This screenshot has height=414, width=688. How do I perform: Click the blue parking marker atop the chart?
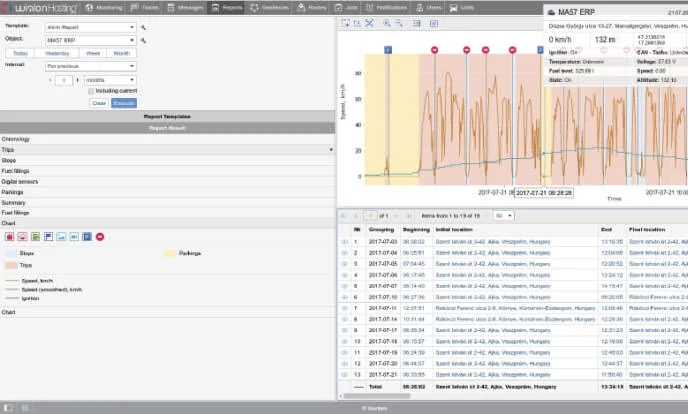[x=388, y=49]
